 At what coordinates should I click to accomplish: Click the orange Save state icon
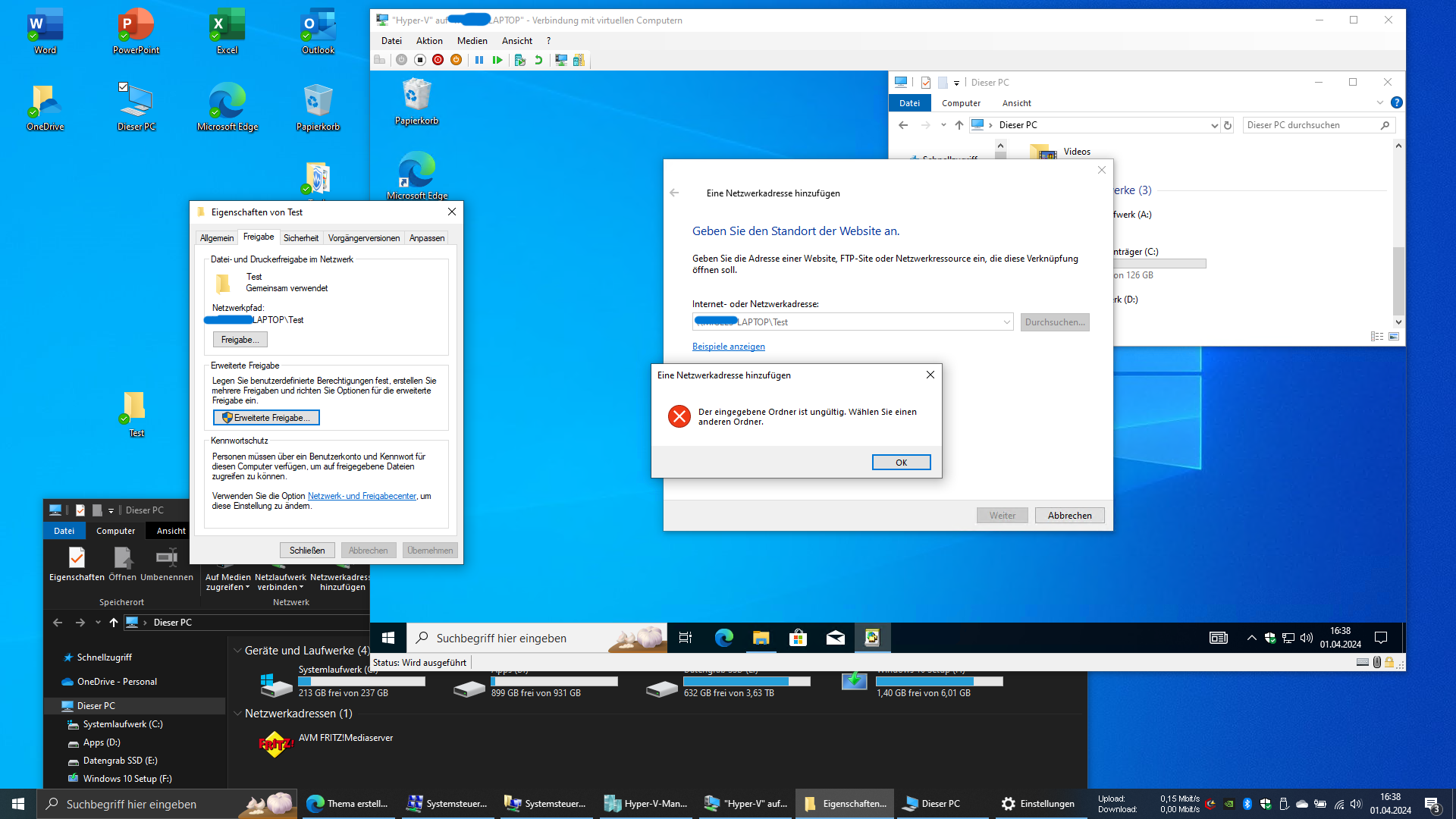456,60
